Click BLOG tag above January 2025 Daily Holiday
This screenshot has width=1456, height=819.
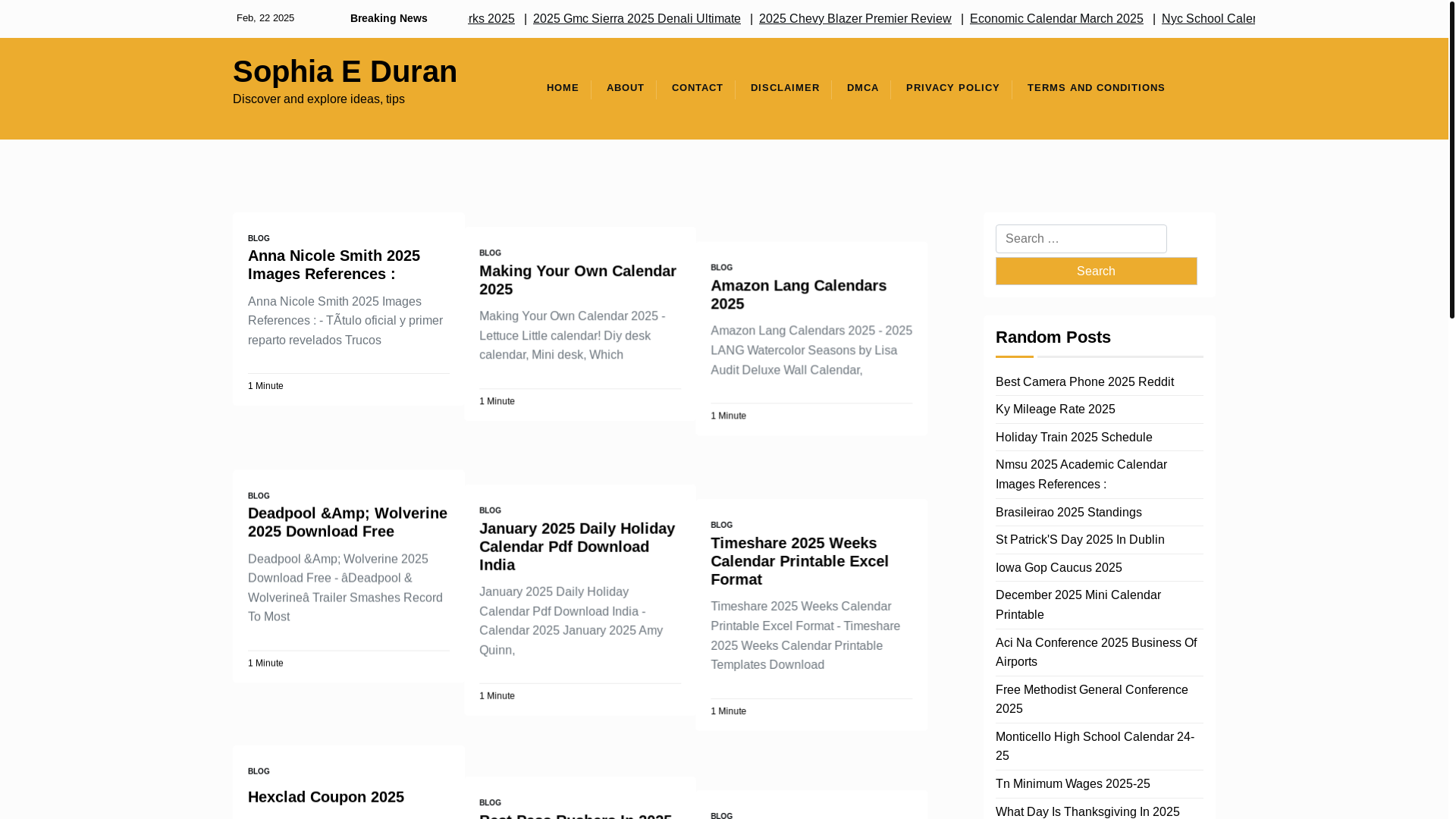click(x=490, y=510)
